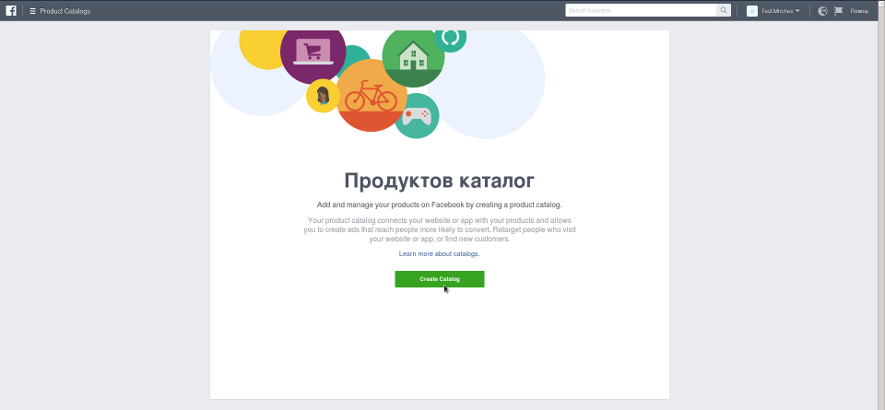
Task: Open the globe notifications icon
Action: point(822,11)
